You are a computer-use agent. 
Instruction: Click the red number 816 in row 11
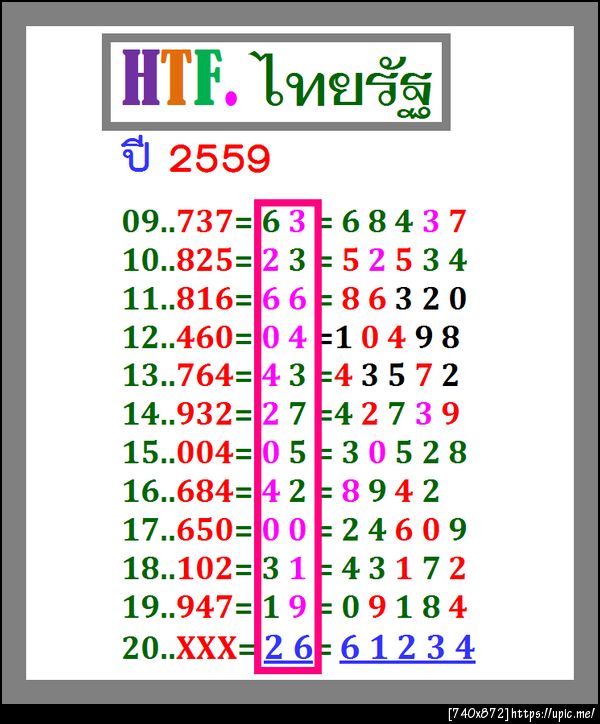coord(205,299)
